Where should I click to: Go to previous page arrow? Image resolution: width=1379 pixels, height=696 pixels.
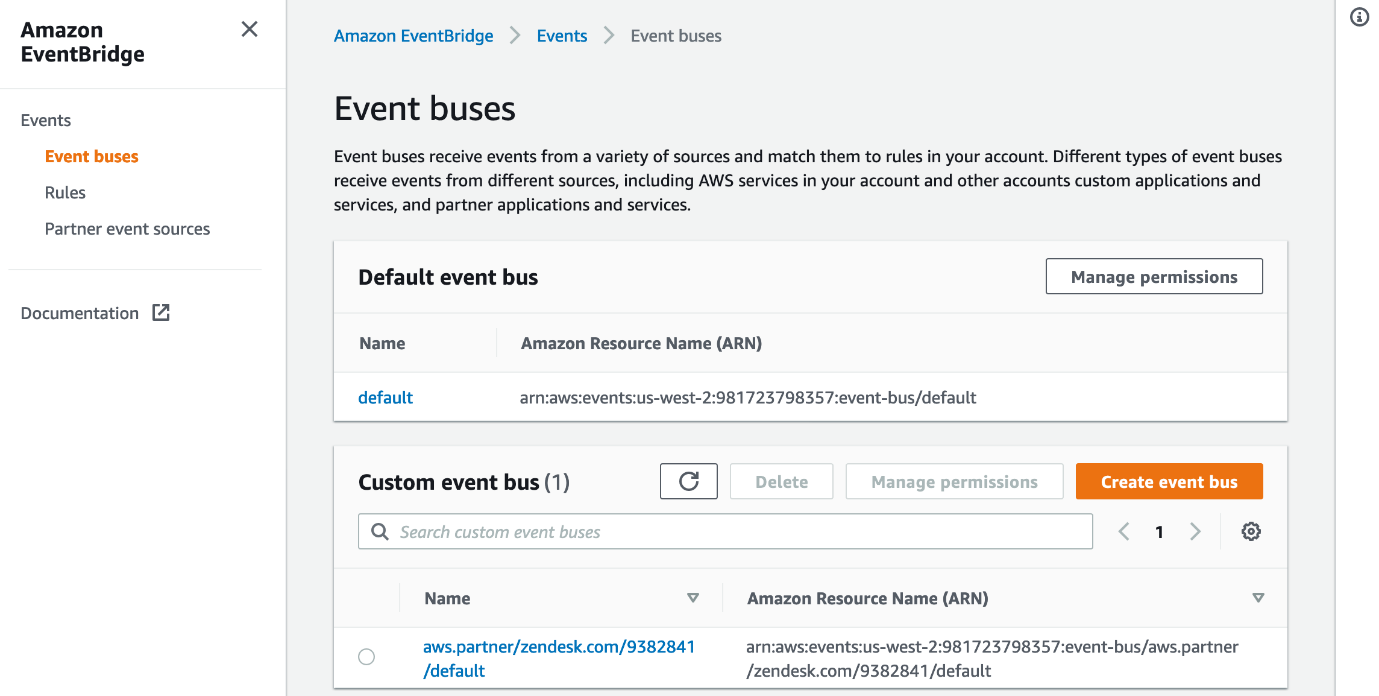1124,532
